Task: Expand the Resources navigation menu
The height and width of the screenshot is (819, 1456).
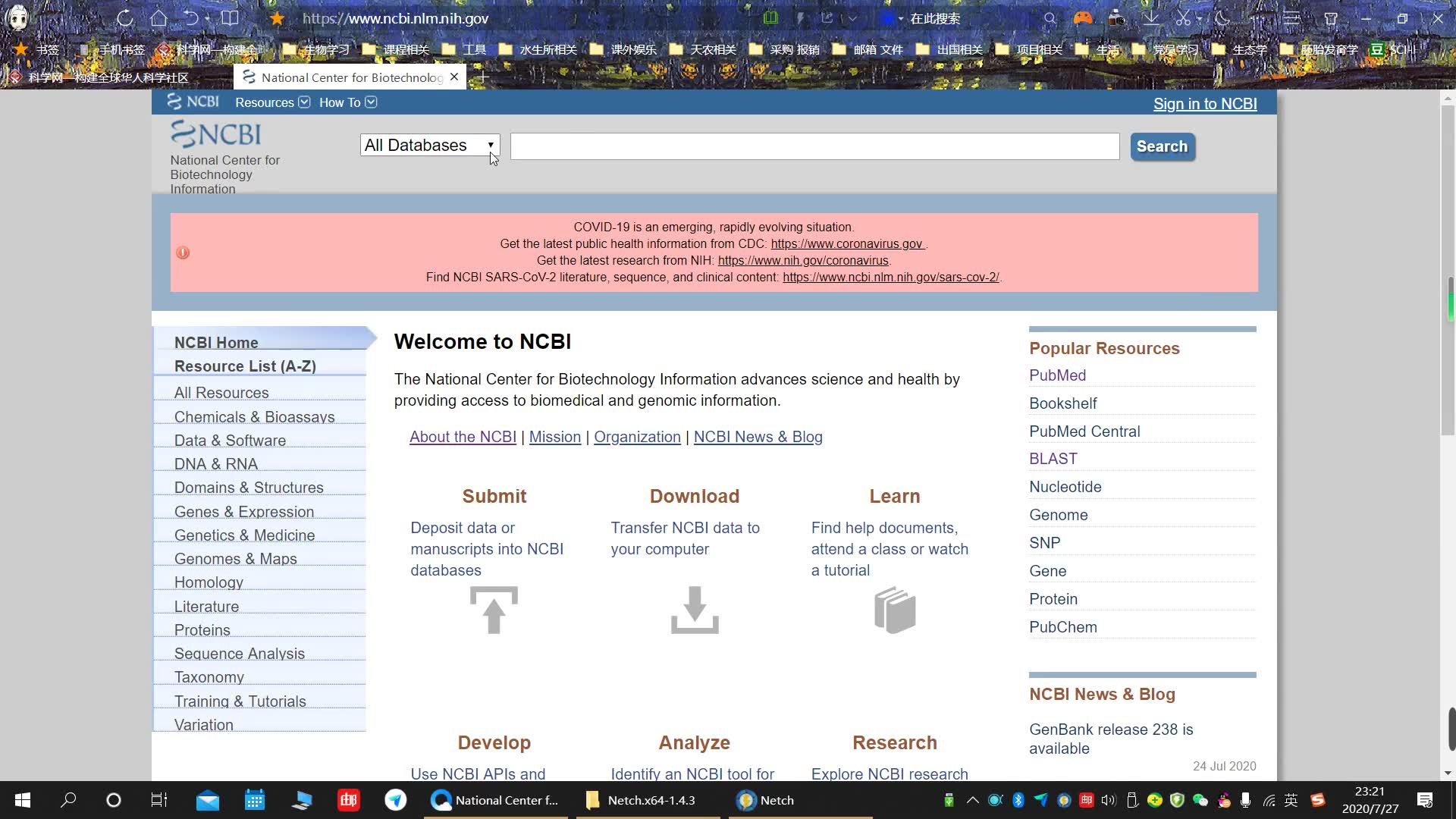Action: pos(270,102)
